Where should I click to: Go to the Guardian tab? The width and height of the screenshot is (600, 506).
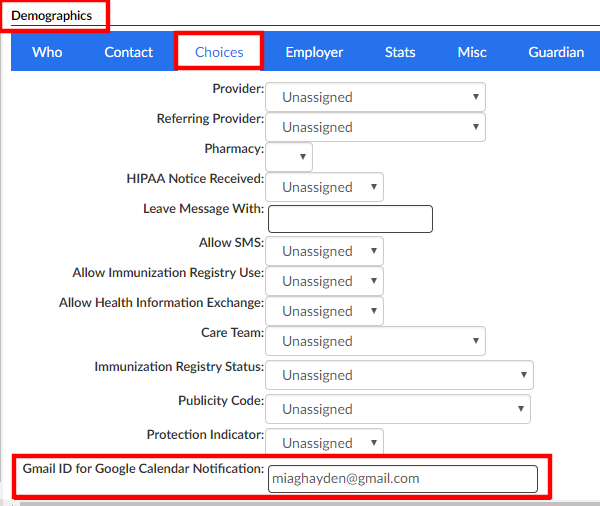coord(556,52)
